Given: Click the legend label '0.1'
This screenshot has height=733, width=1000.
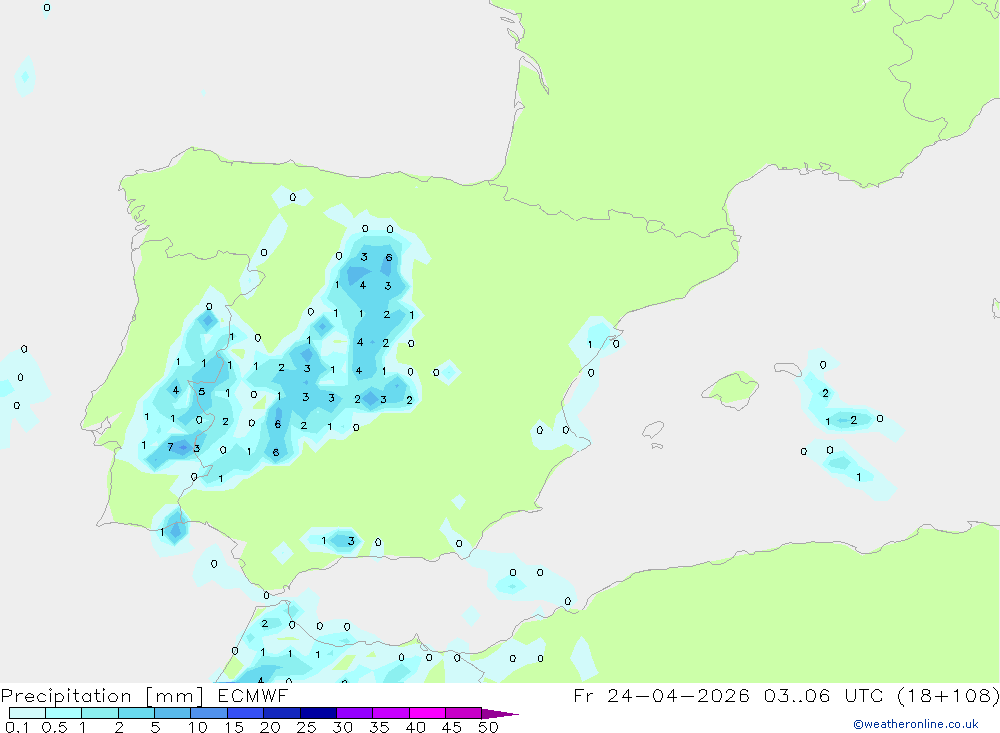Looking at the screenshot, I should [x=17, y=727].
